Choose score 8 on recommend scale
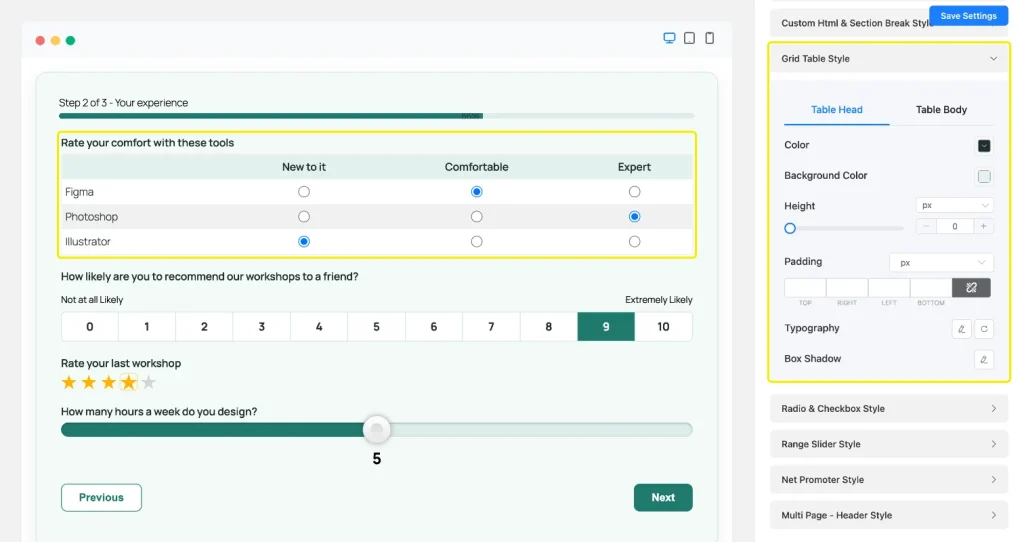The width and height of the screenshot is (1024, 542). (x=549, y=327)
